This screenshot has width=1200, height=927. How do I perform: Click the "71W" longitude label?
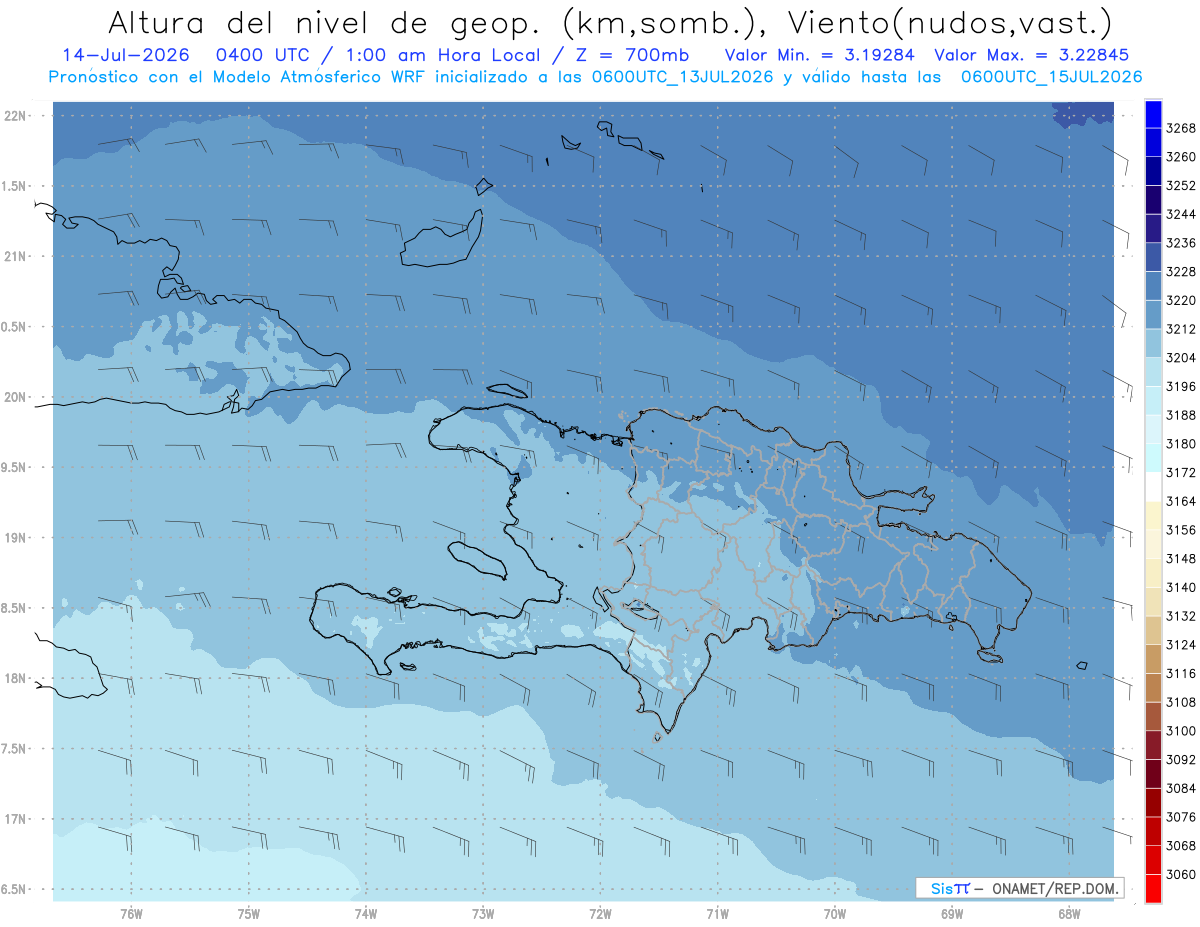tap(717, 914)
